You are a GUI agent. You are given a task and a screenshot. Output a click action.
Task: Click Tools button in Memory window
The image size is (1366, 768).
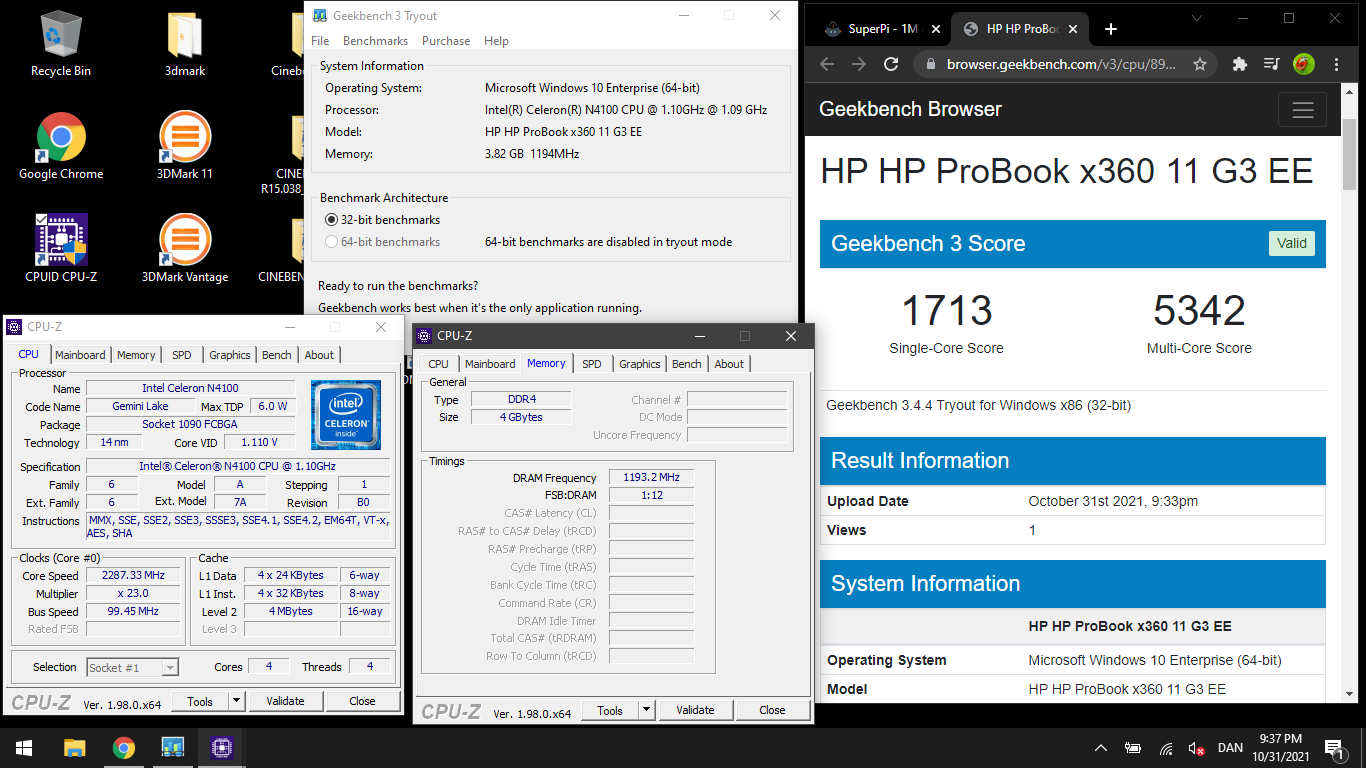click(x=610, y=710)
